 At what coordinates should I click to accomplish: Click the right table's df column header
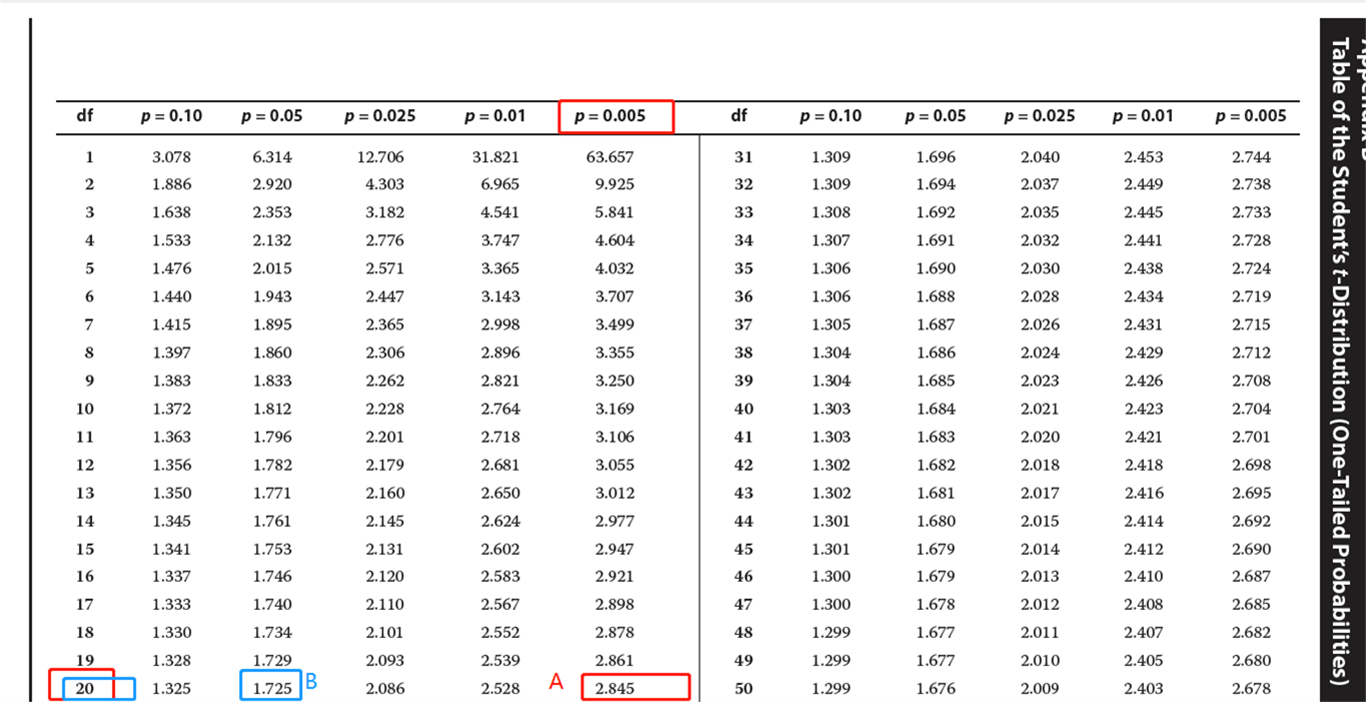coord(739,116)
